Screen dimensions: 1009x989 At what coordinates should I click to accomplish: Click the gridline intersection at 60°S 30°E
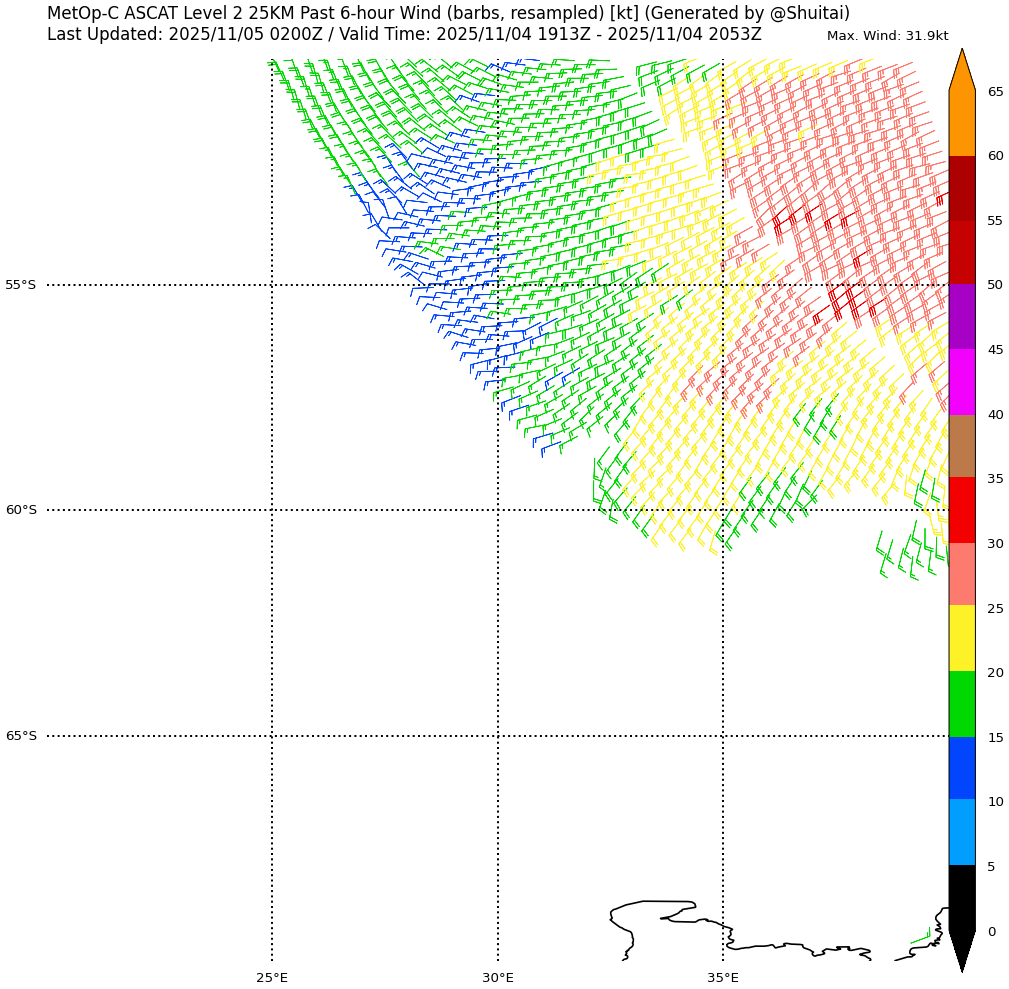tap(498, 510)
